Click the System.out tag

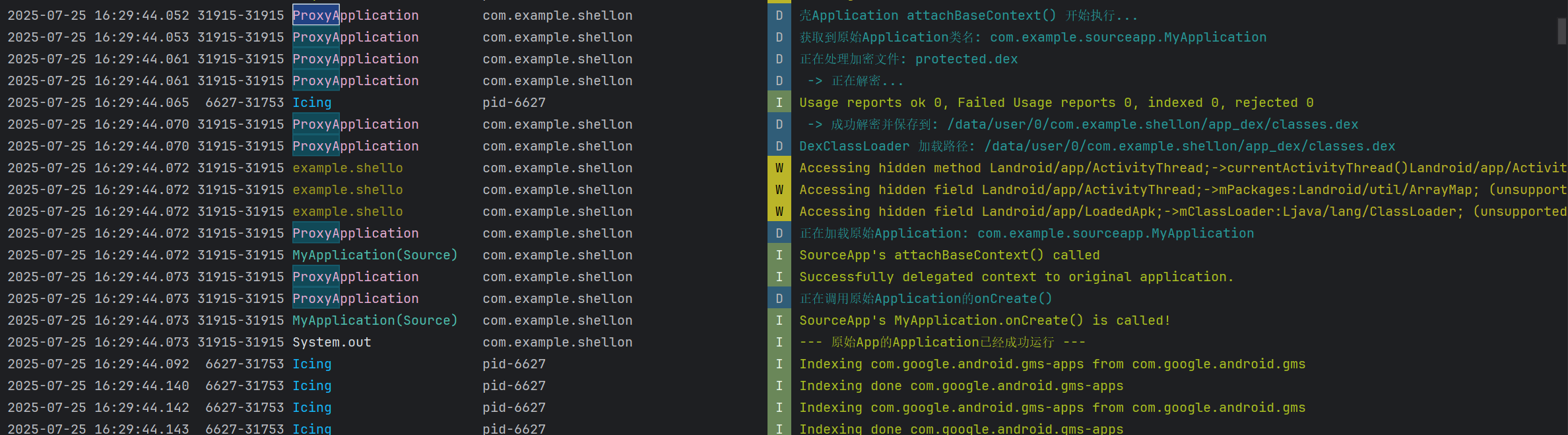(x=332, y=342)
